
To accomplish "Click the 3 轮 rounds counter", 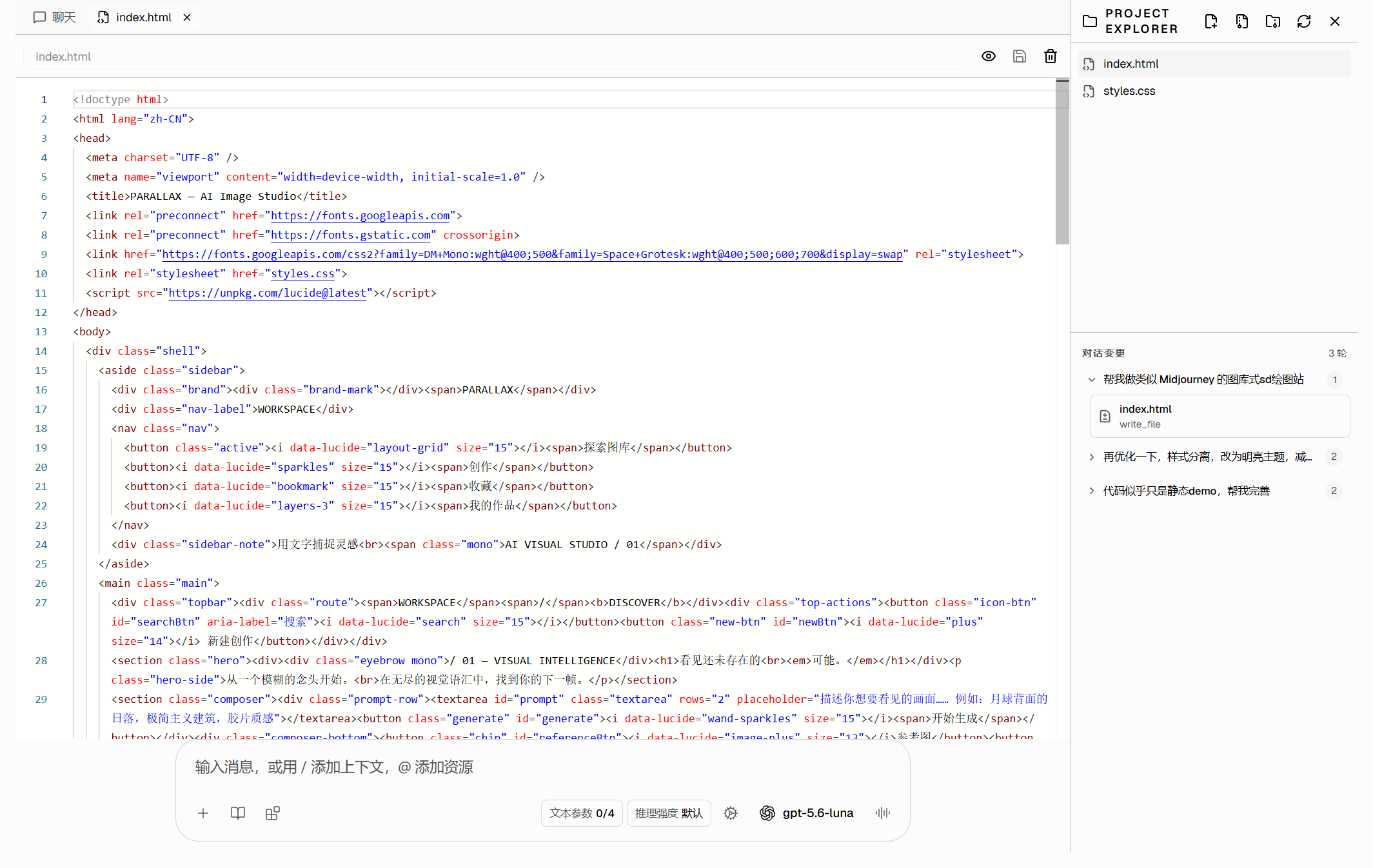I will click(1338, 353).
